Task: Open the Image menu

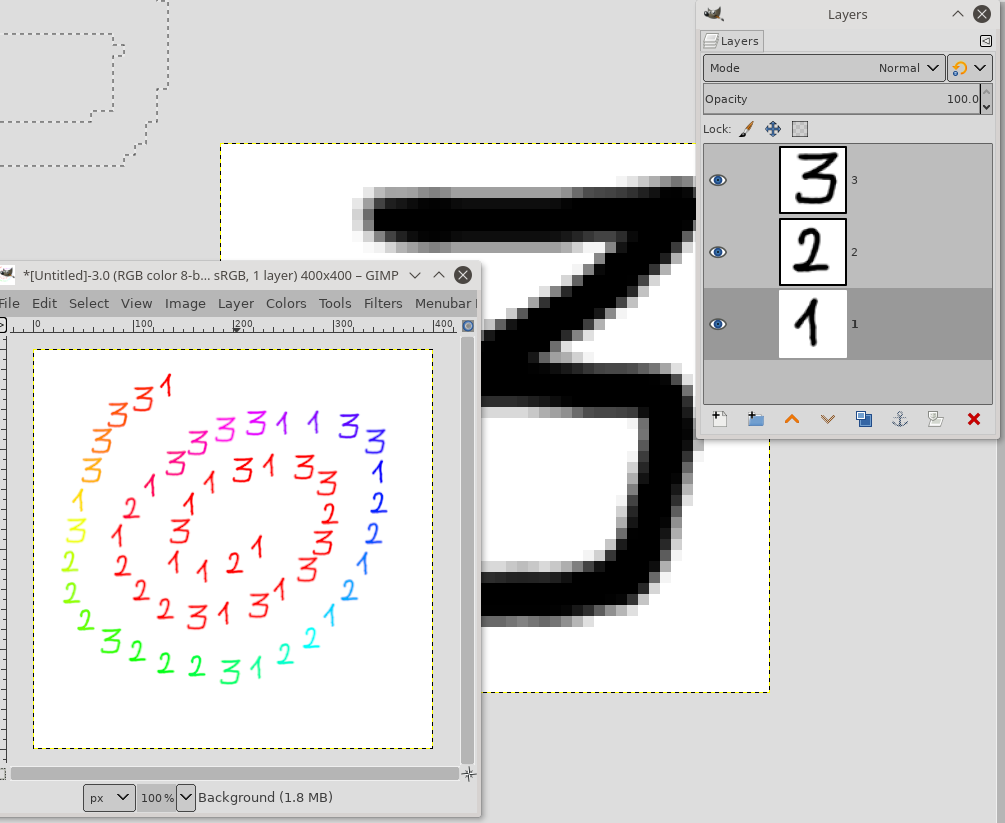Action: [185, 303]
